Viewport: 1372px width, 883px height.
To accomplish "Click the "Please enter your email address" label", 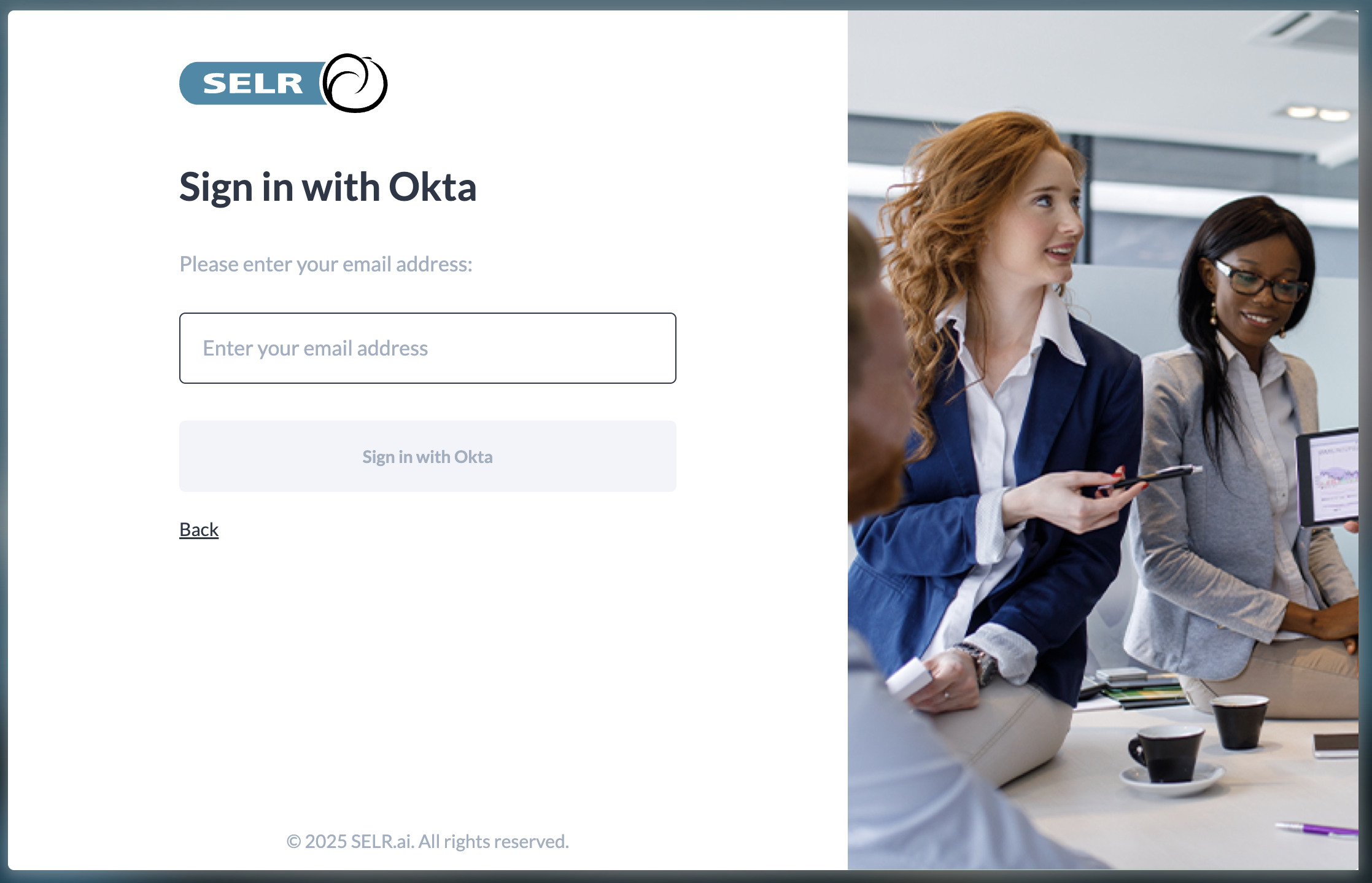I will (326, 264).
